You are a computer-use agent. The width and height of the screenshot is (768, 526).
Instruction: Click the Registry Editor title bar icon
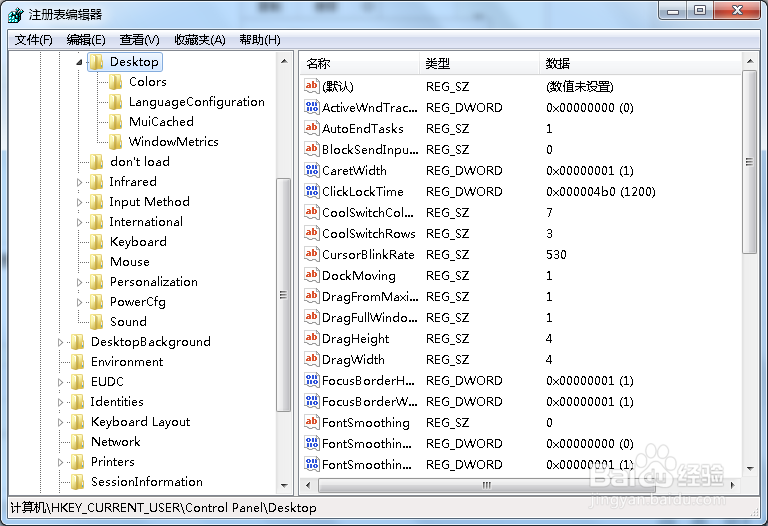[16, 15]
